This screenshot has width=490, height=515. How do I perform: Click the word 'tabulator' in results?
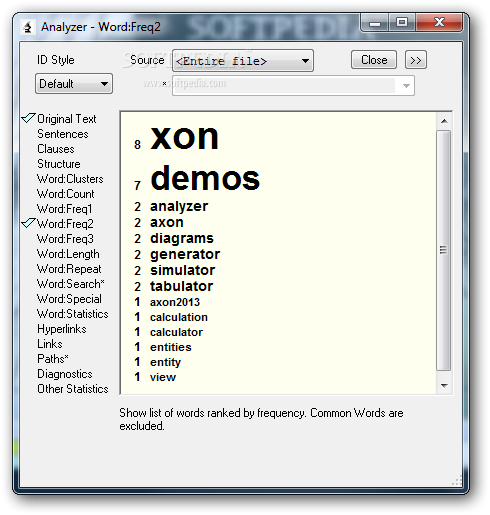coord(181,286)
